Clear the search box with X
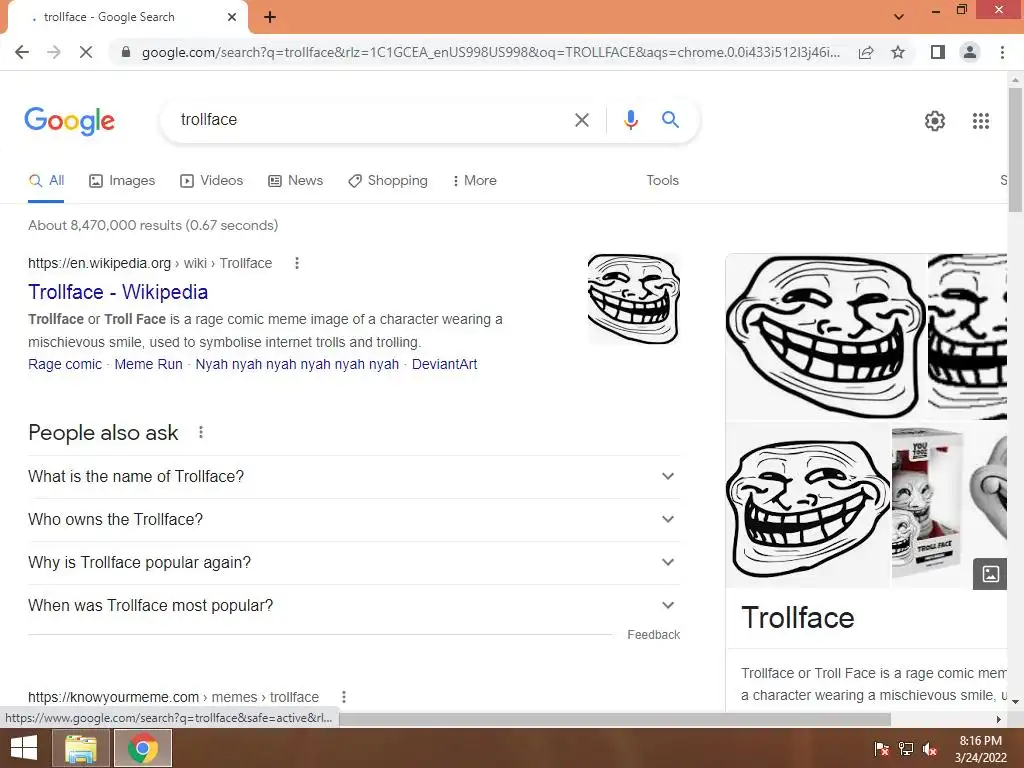The width and height of the screenshot is (1024, 768). pyautogui.click(x=582, y=120)
